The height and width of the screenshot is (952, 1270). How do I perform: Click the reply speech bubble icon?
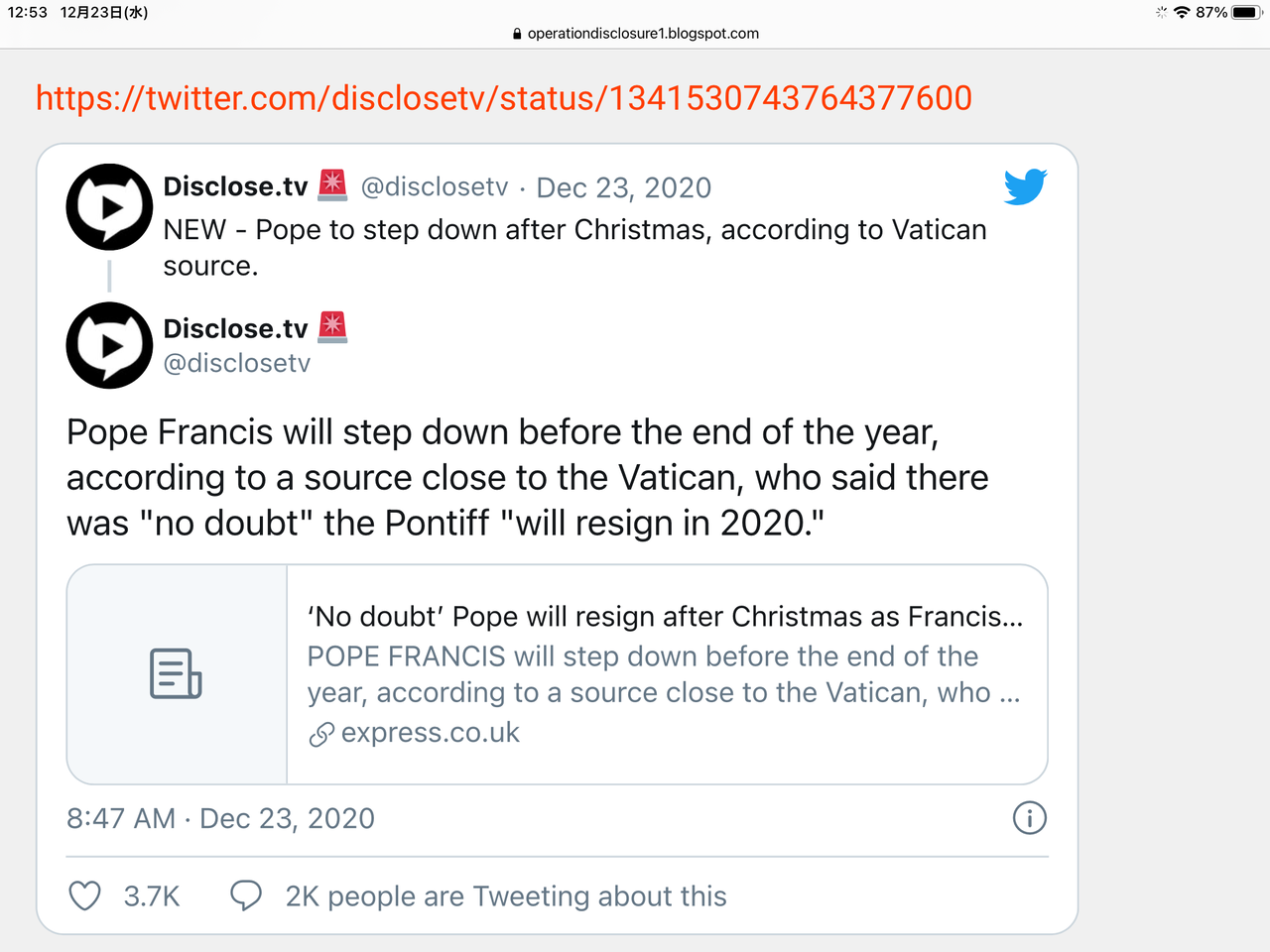(x=245, y=895)
